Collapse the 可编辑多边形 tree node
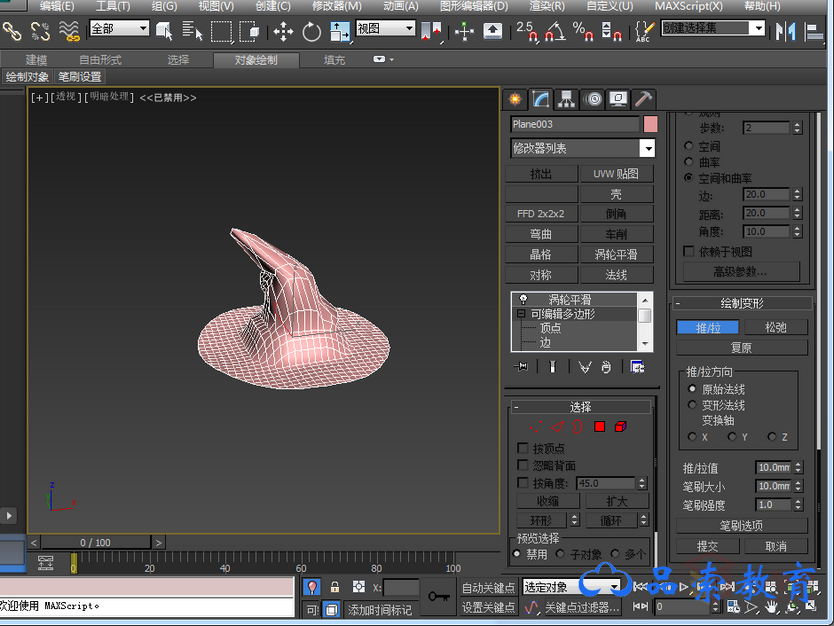Screen dimensions: 834x626 521,314
